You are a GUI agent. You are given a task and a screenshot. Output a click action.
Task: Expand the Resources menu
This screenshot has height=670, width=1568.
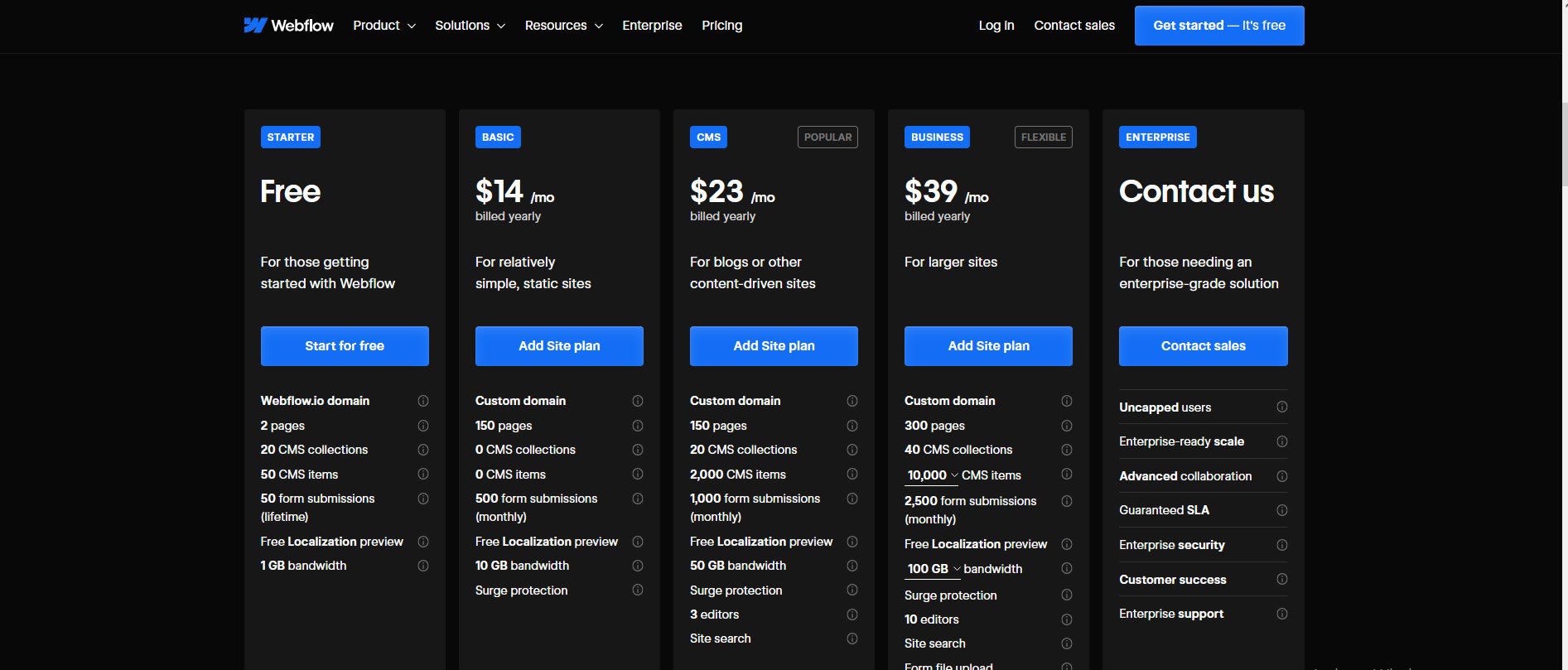pos(563,26)
